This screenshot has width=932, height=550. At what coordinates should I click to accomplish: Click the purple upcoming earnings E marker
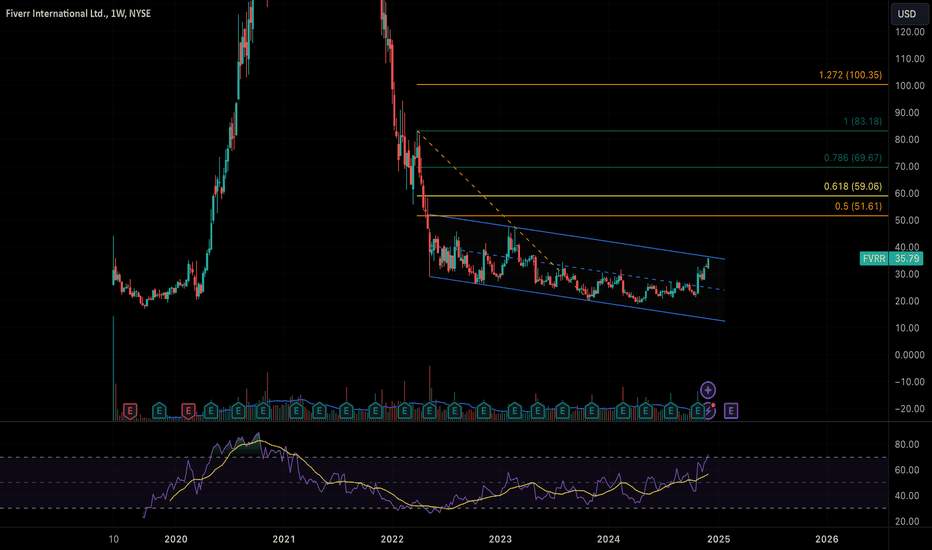pyautogui.click(x=731, y=410)
